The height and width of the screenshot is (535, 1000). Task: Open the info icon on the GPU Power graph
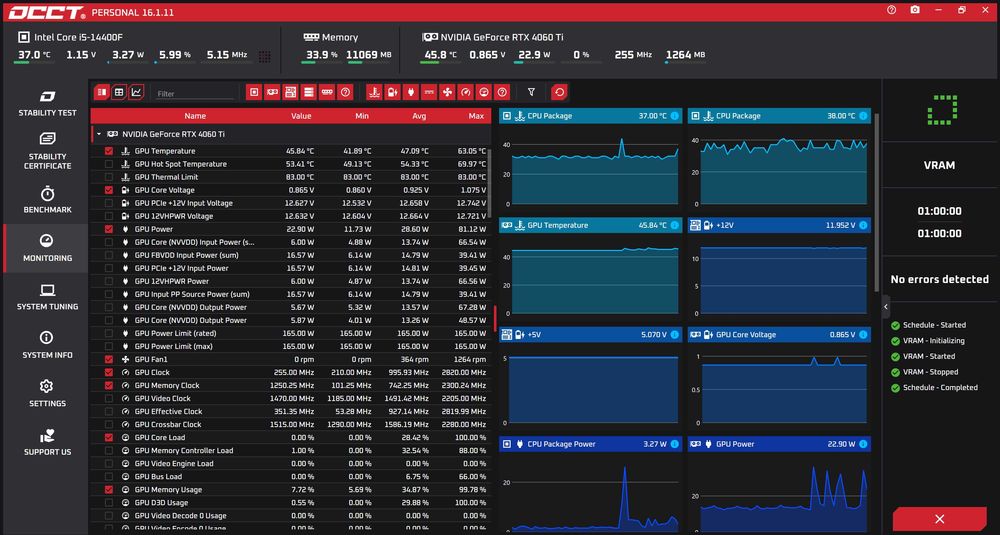click(x=863, y=444)
